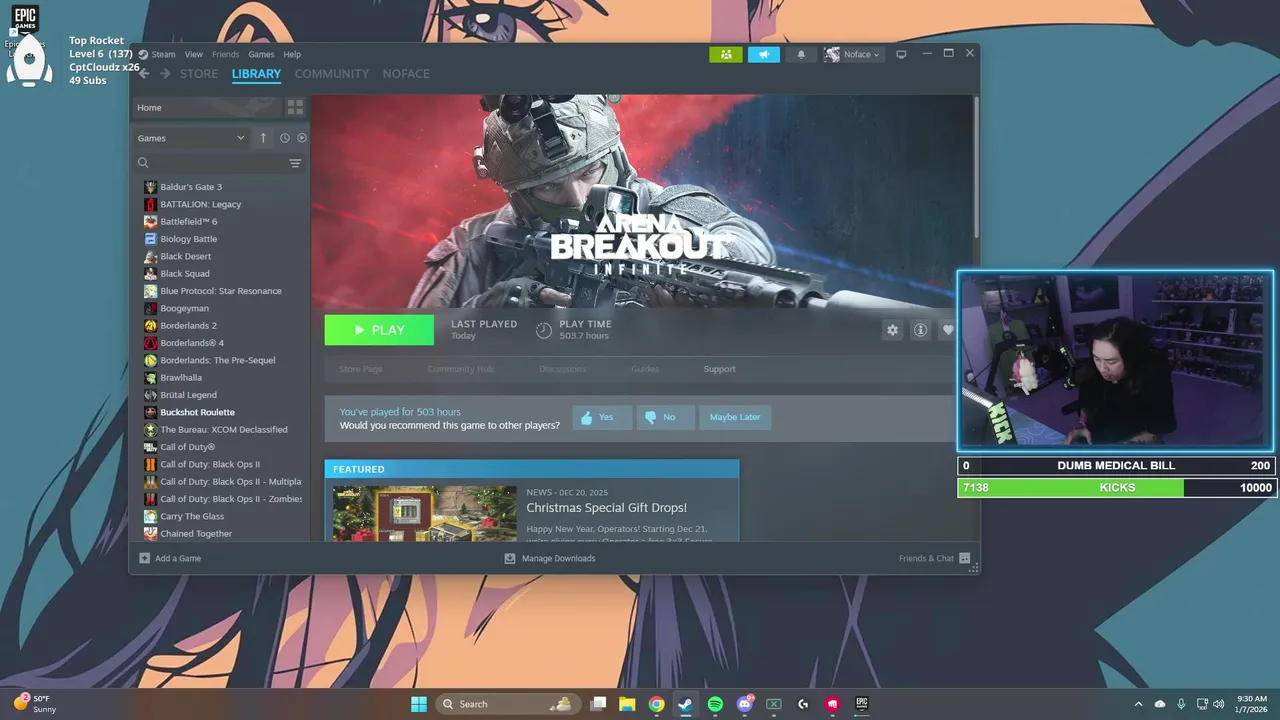Open the Games menu

tap(261, 54)
